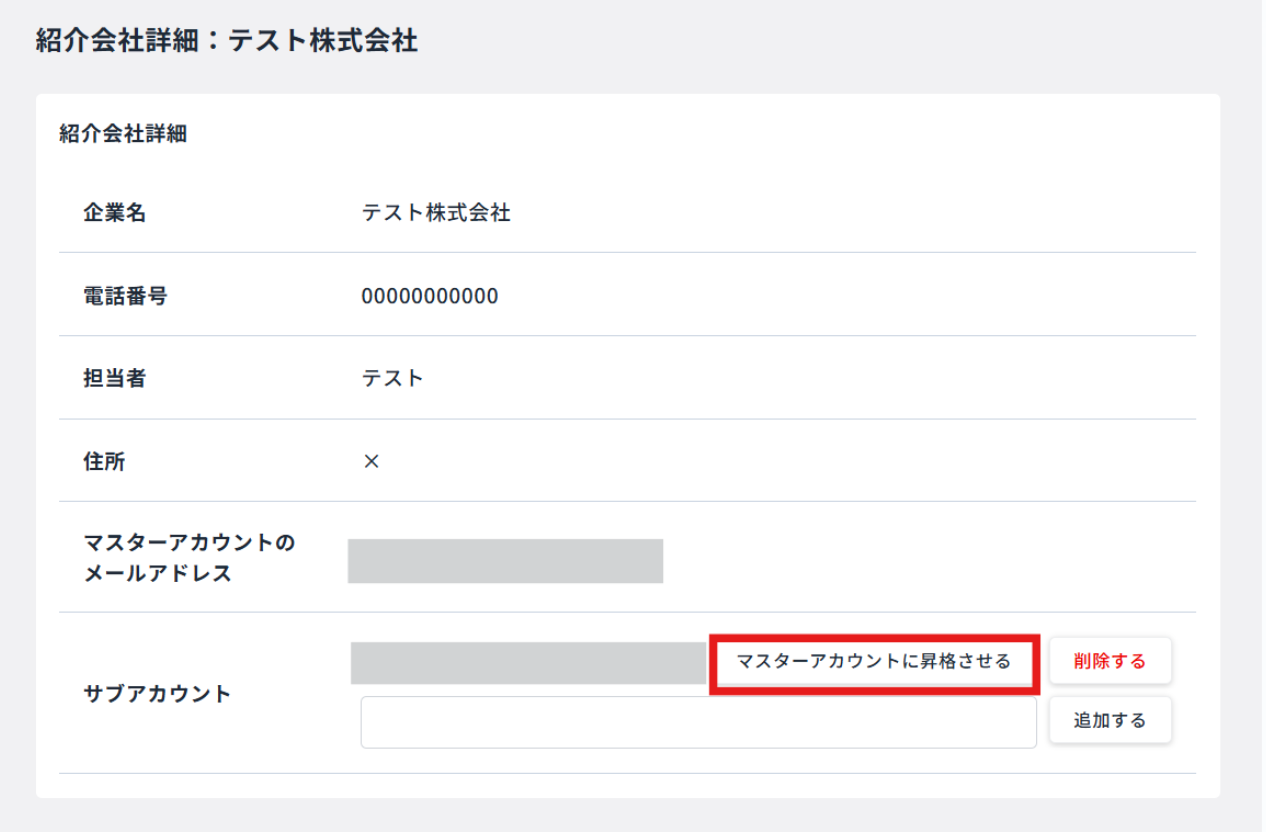Click the 企業名 field label

109,211
